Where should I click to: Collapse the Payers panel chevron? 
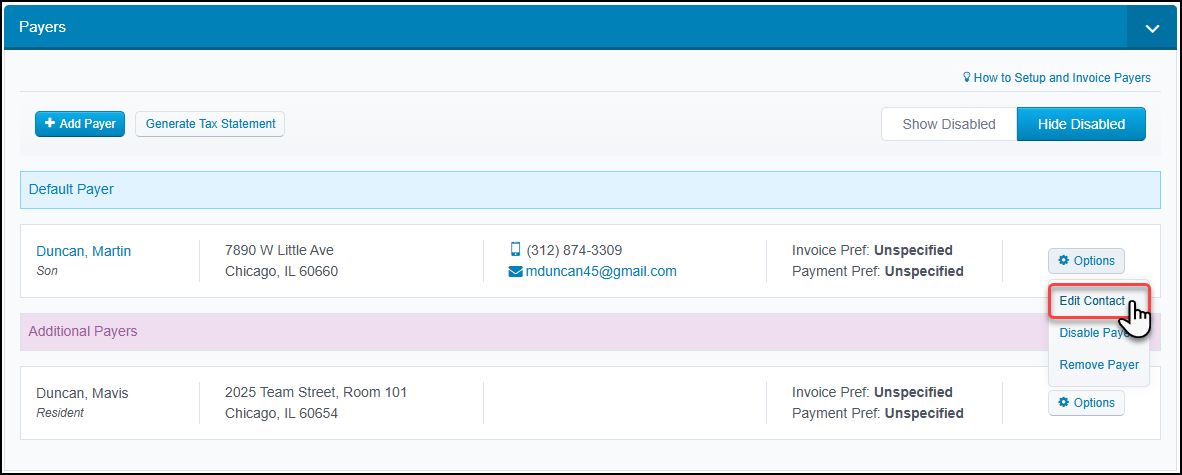1151,28
